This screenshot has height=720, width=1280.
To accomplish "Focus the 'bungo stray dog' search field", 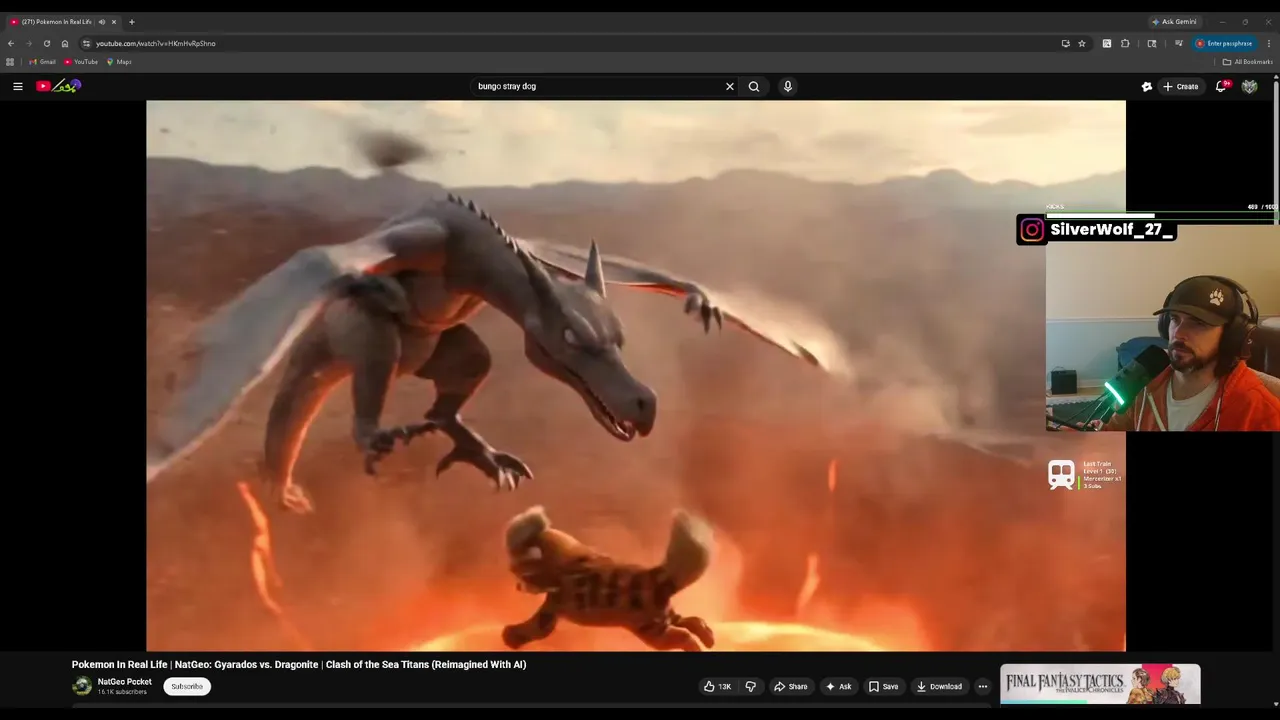I will tap(598, 86).
